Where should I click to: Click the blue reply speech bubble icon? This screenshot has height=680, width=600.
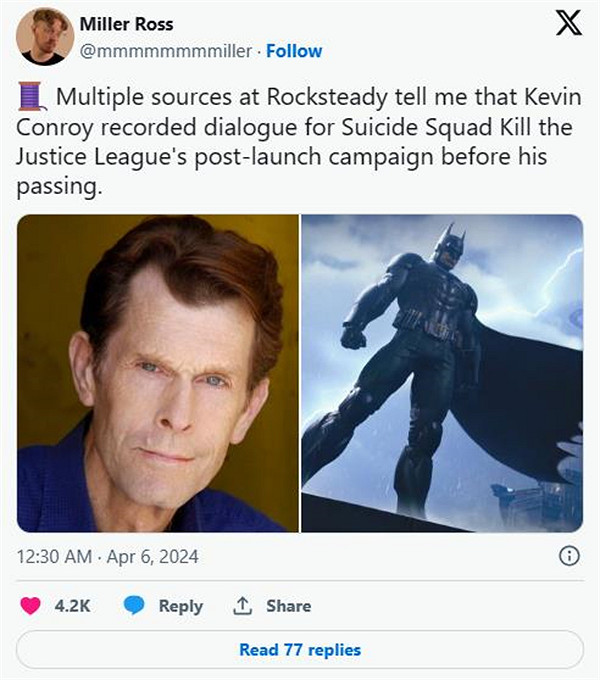pos(135,606)
